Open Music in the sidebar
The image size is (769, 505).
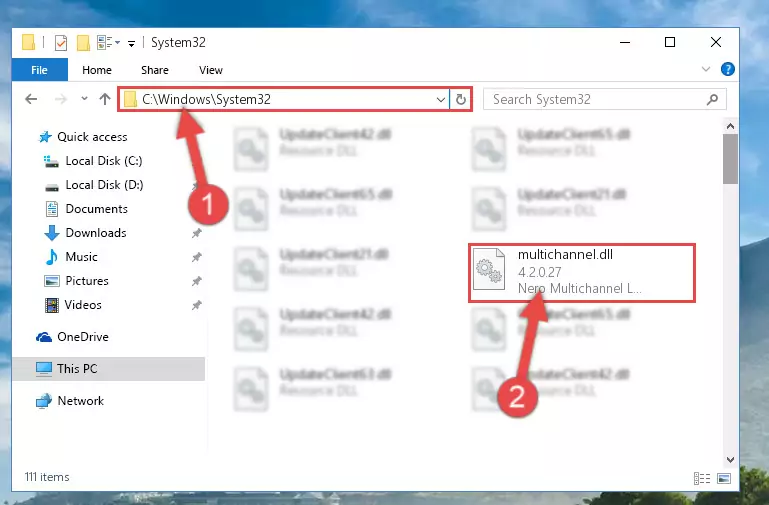[x=81, y=257]
